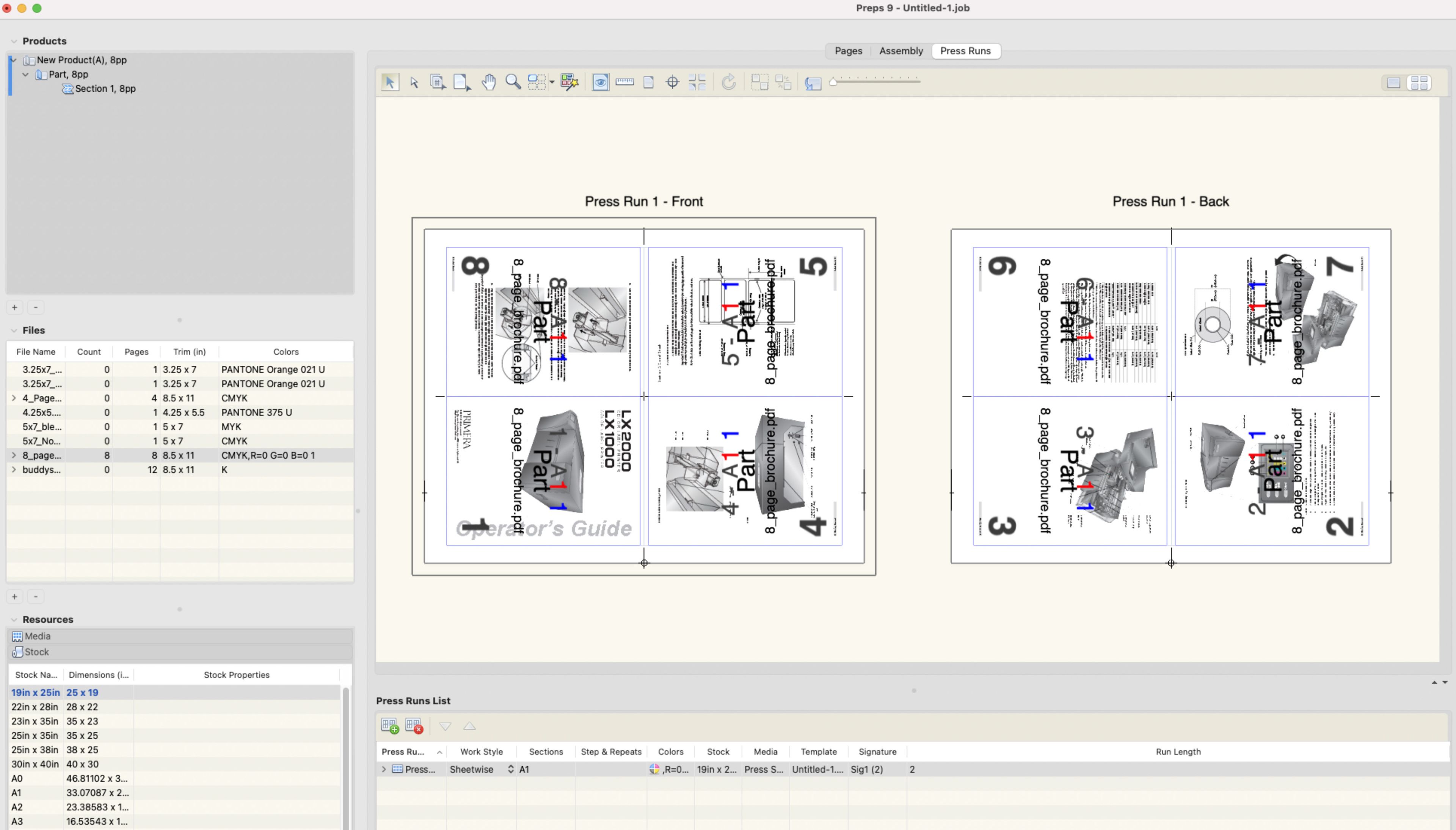The height and width of the screenshot is (830, 1456).
Task: Switch to multi-sheet grid view
Action: point(1419,83)
